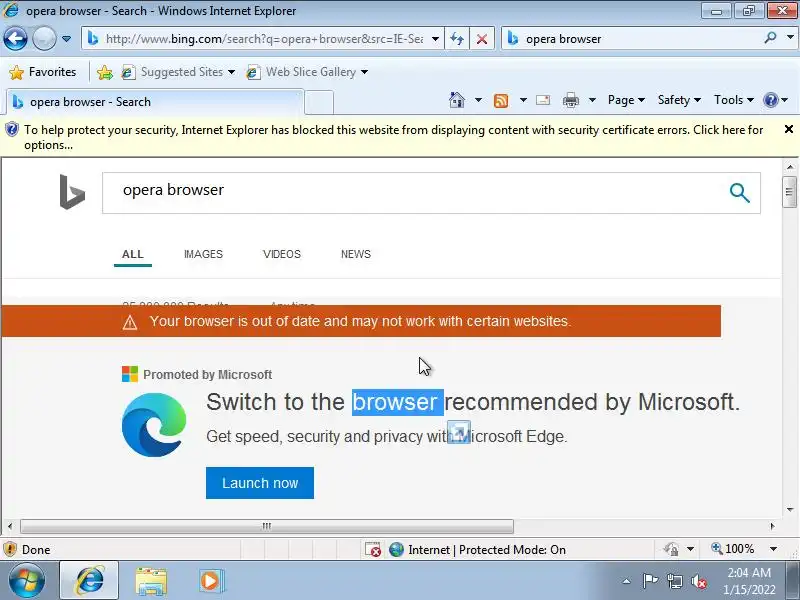Click the status bar security shield icon

(x=10, y=549)
